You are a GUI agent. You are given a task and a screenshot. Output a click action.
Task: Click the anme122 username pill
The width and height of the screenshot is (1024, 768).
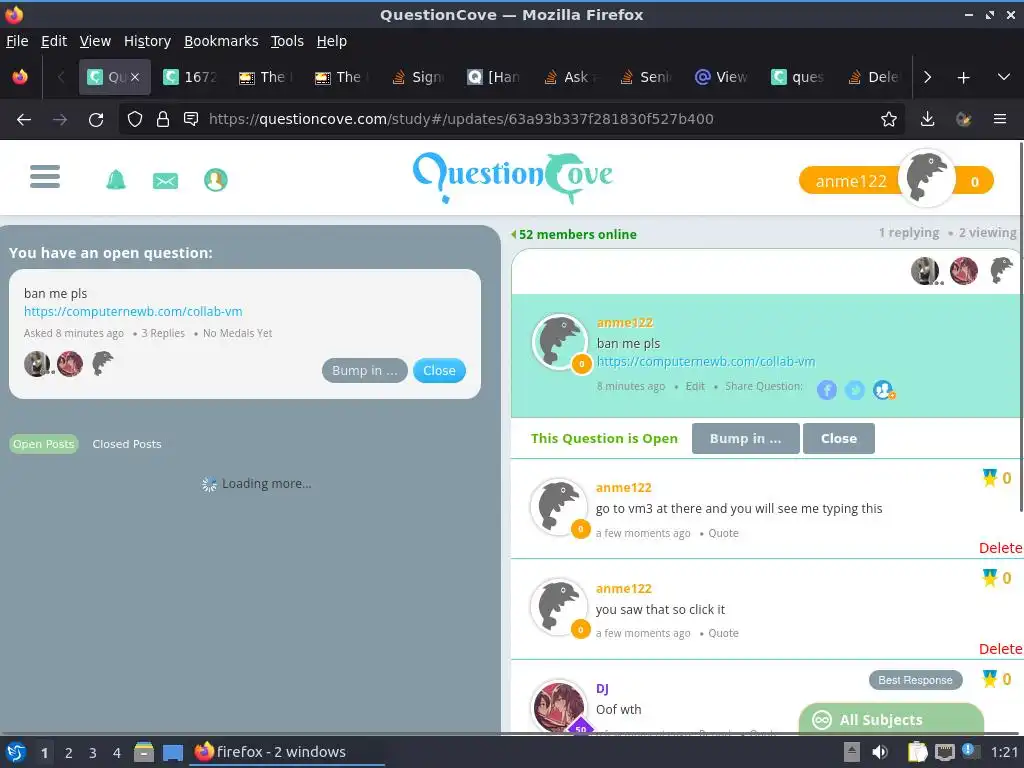click(851, 181)
